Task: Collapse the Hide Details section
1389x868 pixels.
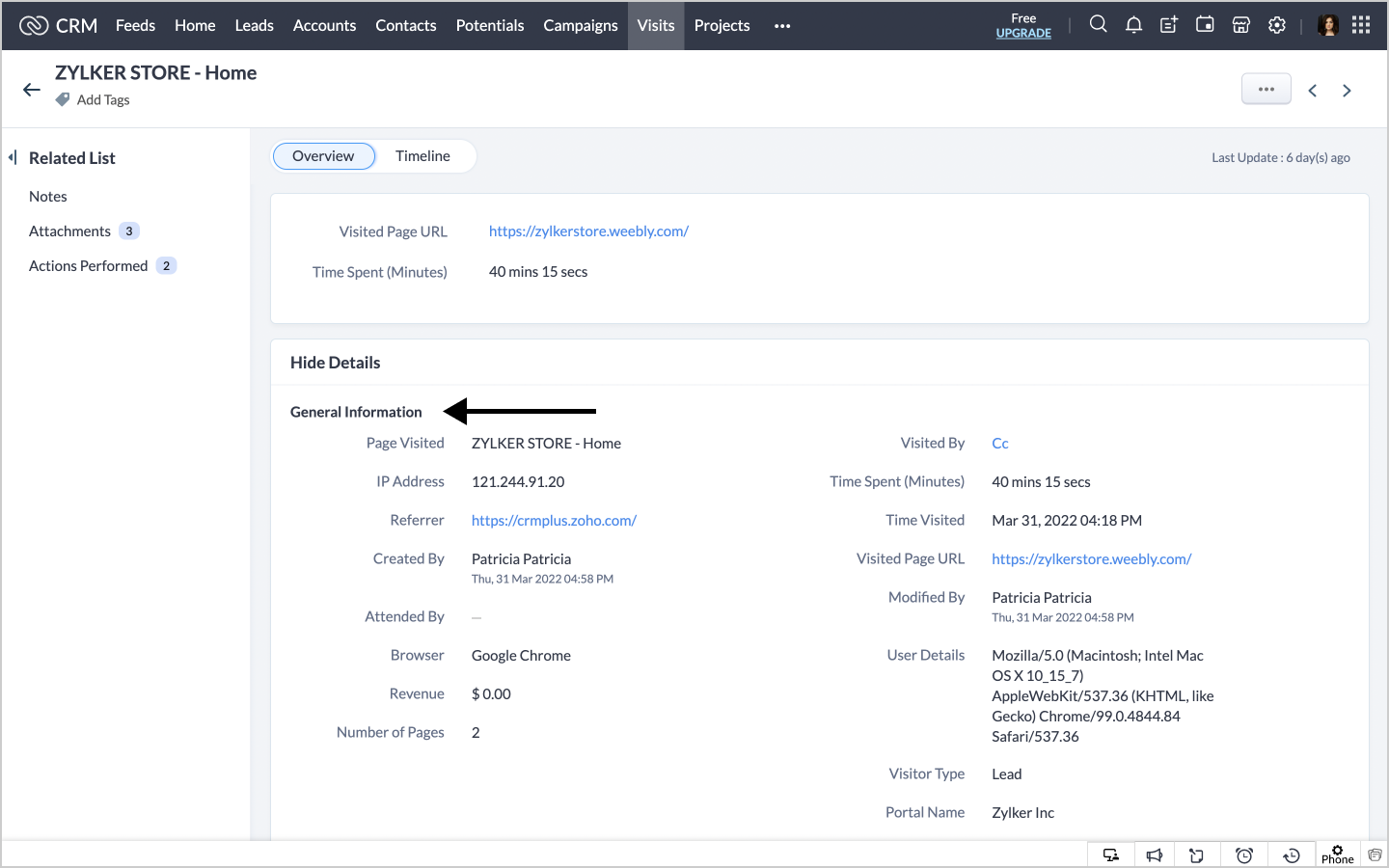Action: [x=335, y=363]
